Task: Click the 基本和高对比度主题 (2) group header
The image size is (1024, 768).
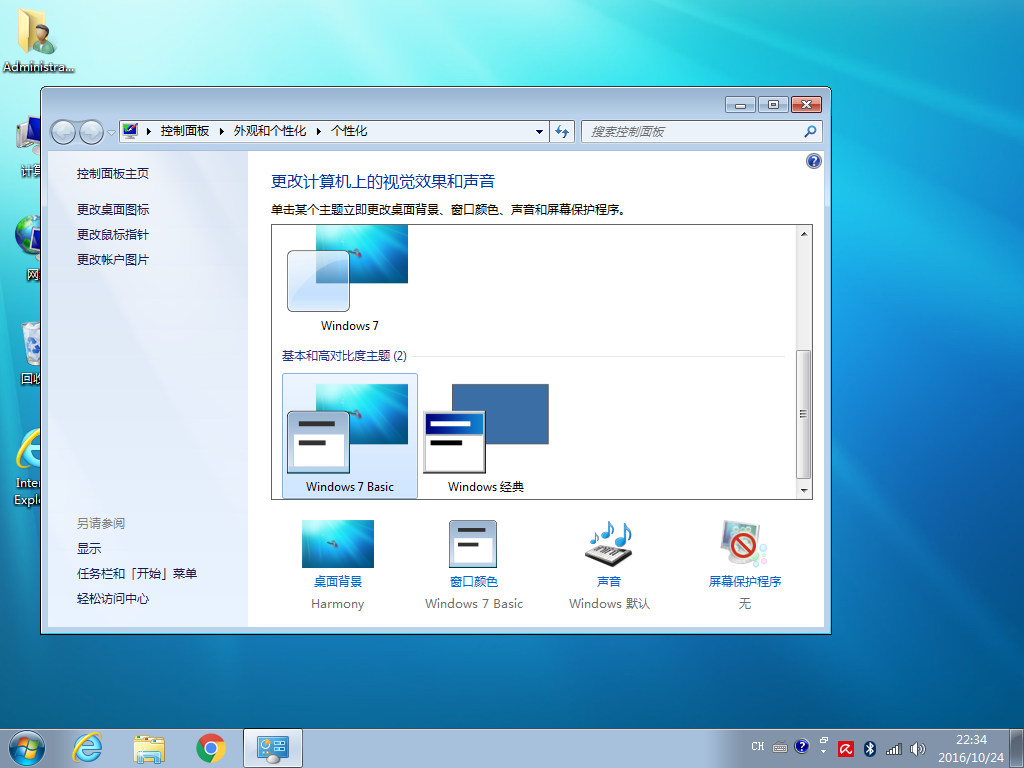Action: (x=344, y=355)
